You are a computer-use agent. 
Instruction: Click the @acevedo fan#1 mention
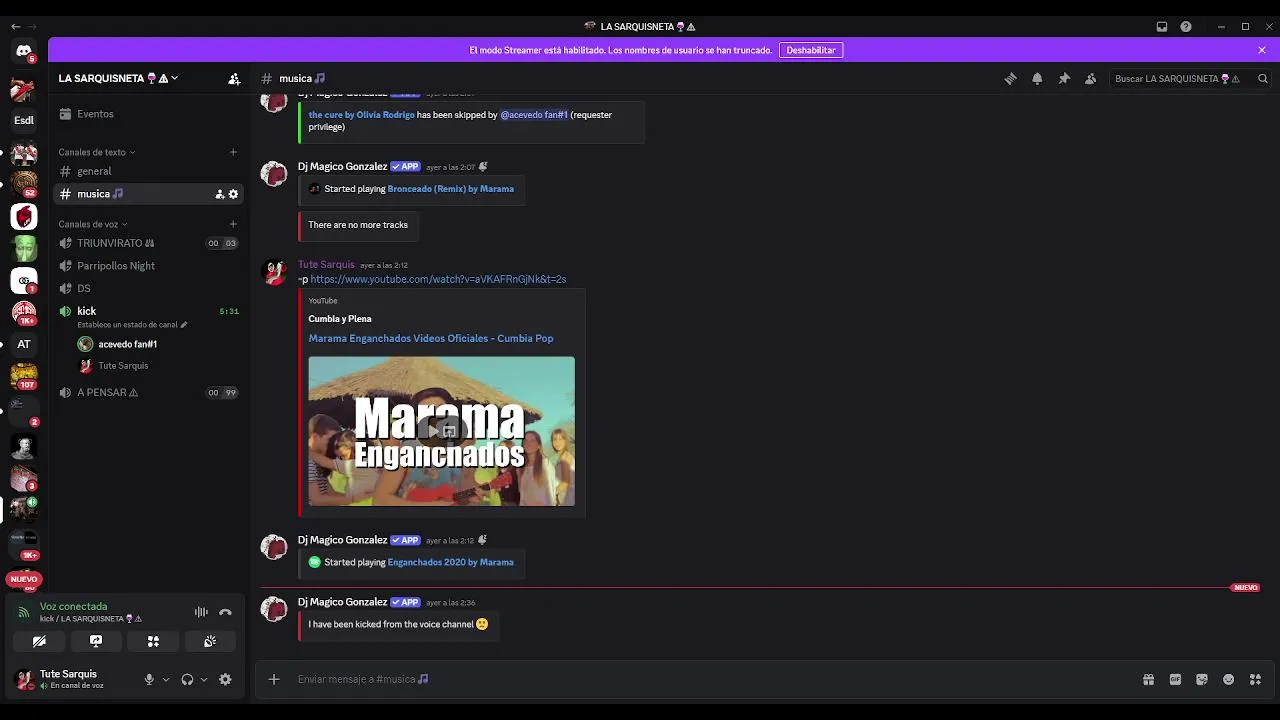(x=534, y=115)
